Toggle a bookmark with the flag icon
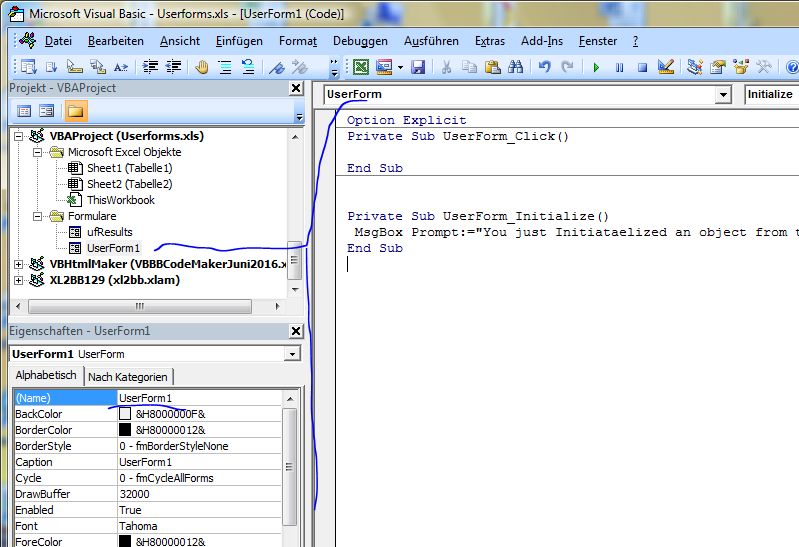The image size is (799, 547). (277, 67)
